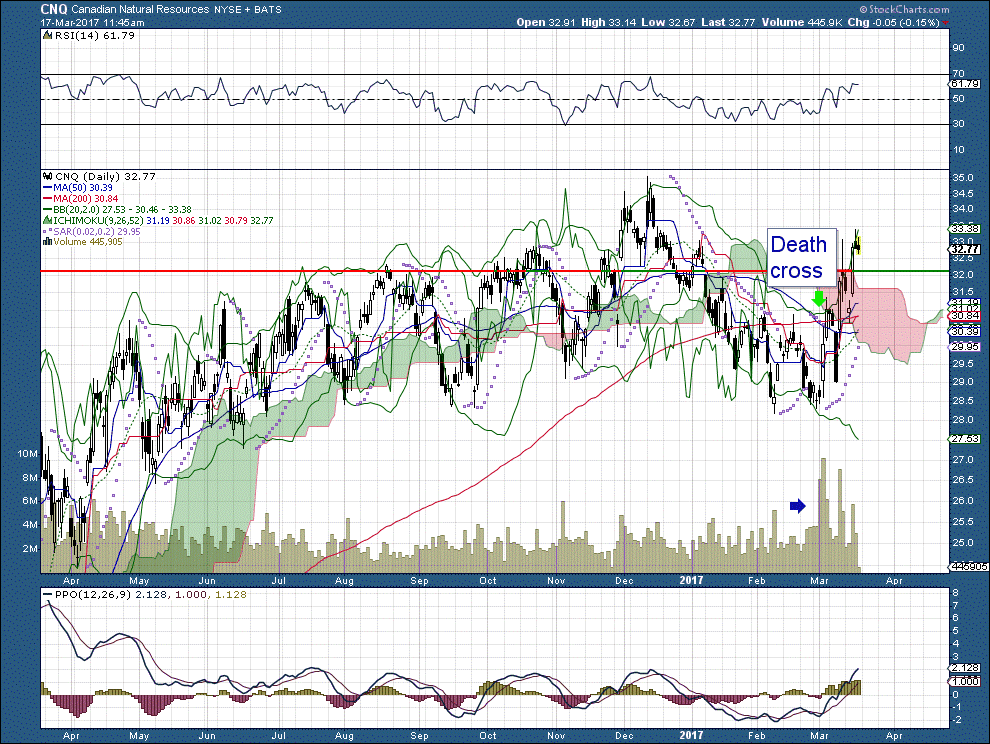The height and width of the screenshot is (744, 990).
Task: Click the 28.0 label on the price axis
Action: click(962, 419)
